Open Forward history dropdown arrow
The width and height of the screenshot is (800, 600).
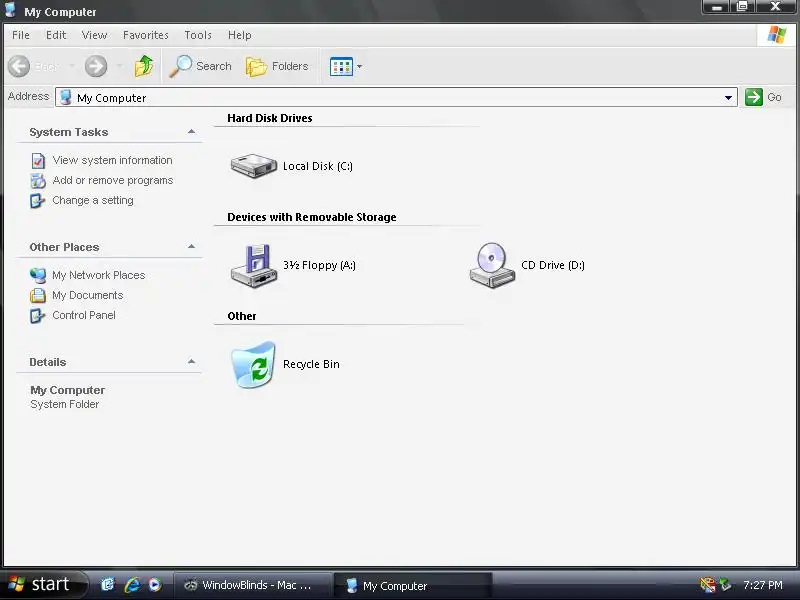tap(119, 66)
